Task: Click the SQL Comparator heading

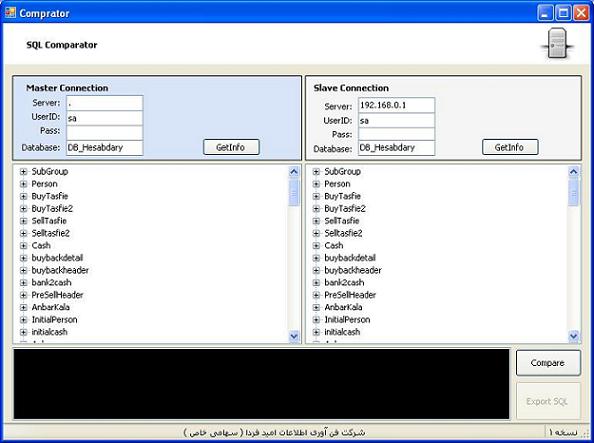Action: point(62,45)
